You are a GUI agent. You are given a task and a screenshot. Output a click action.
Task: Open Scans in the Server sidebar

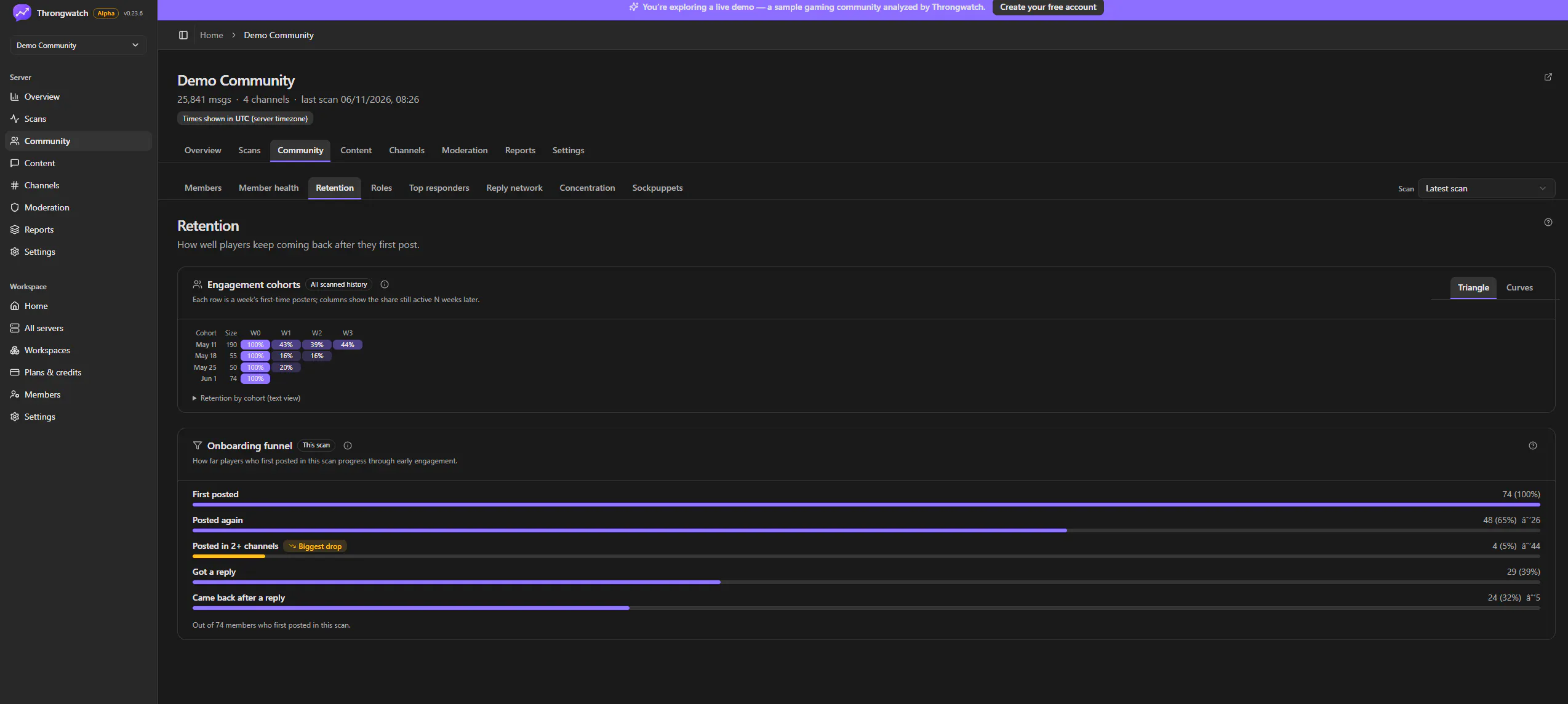click(78, 119)
